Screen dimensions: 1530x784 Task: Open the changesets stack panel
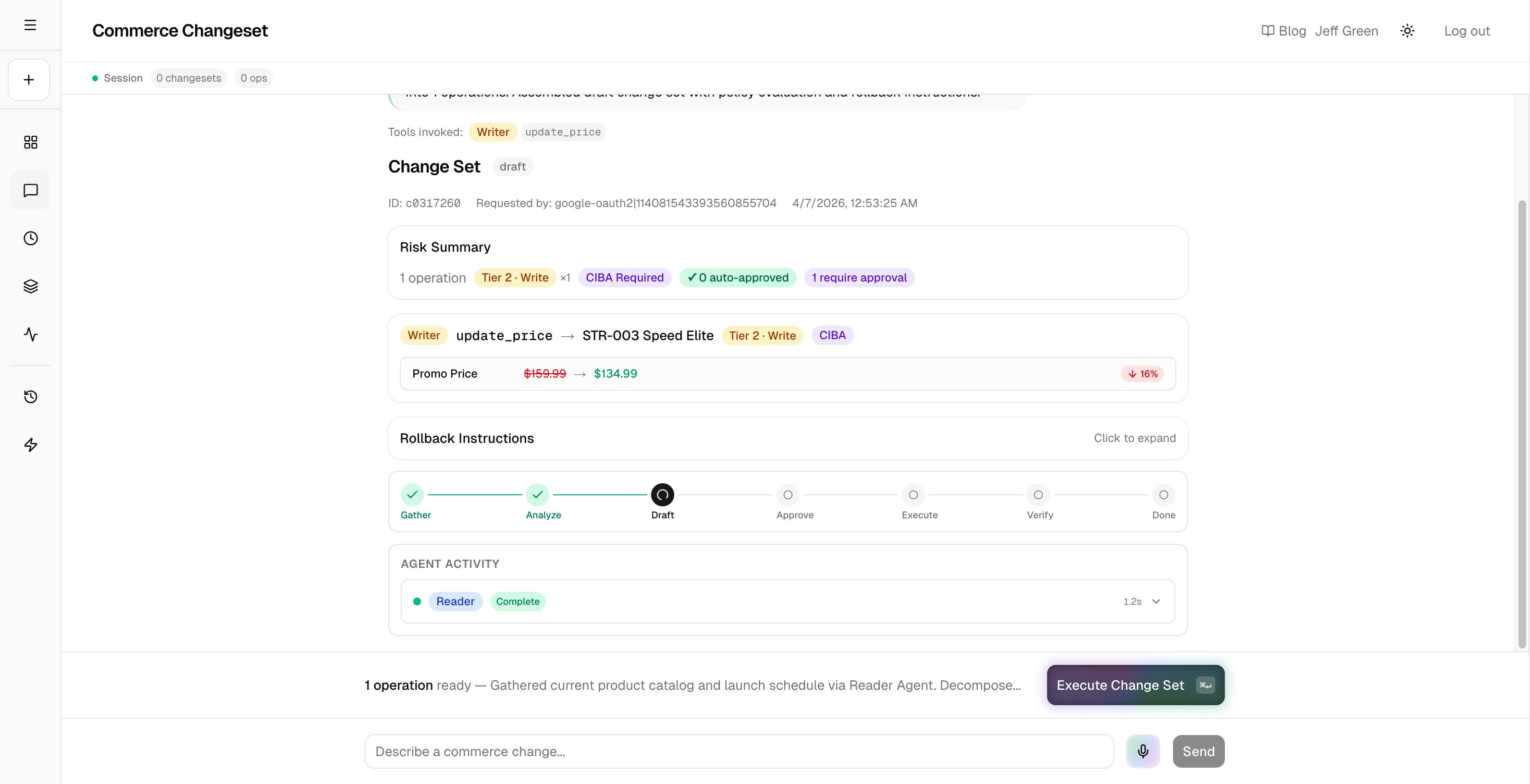pyautogui.click(x=30, y=286)
